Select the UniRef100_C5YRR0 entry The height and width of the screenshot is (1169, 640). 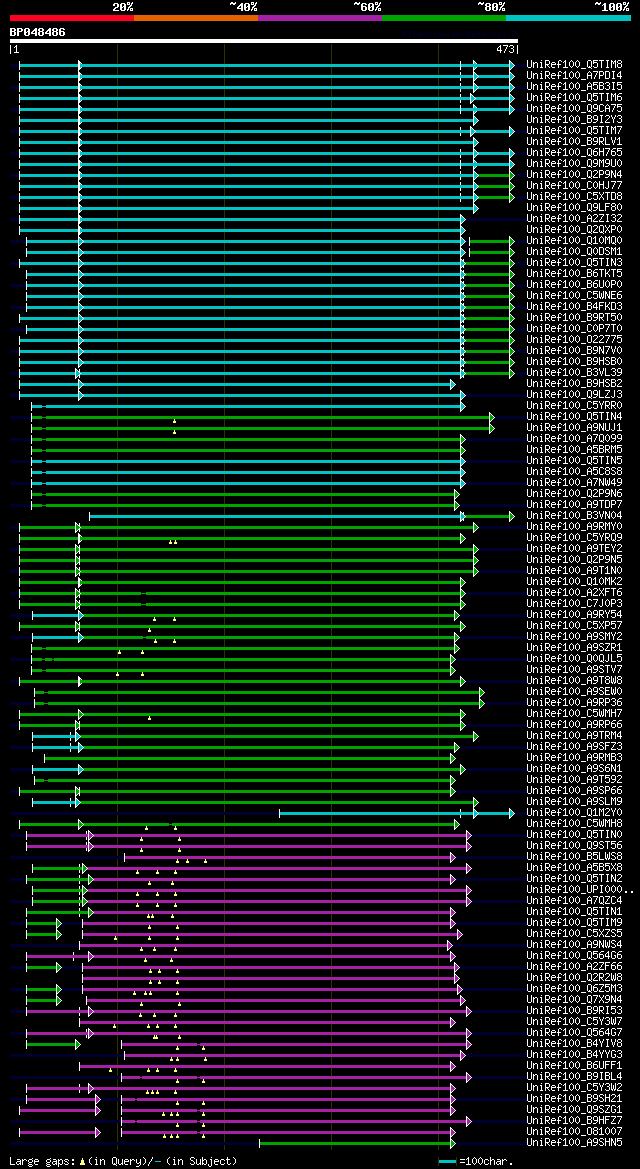574,406
